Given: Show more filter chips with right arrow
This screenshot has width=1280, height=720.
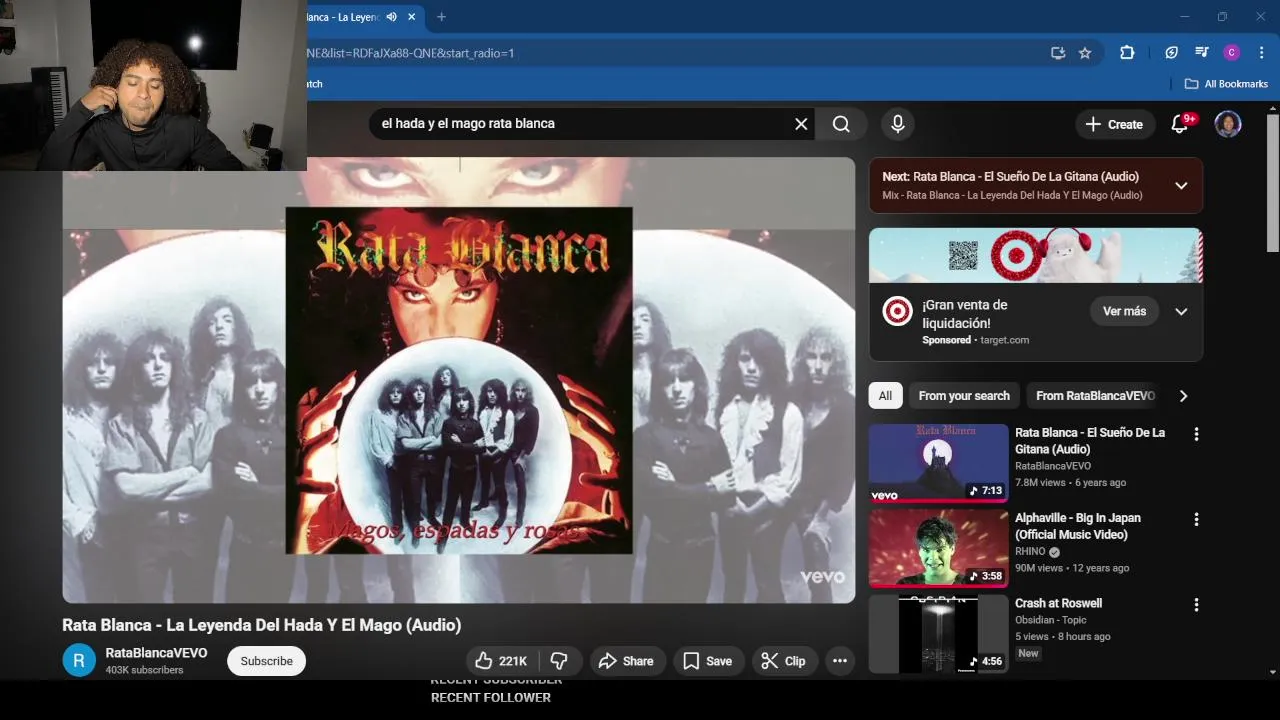Looking at the screenshot, I should click(x=1183, y=396).
